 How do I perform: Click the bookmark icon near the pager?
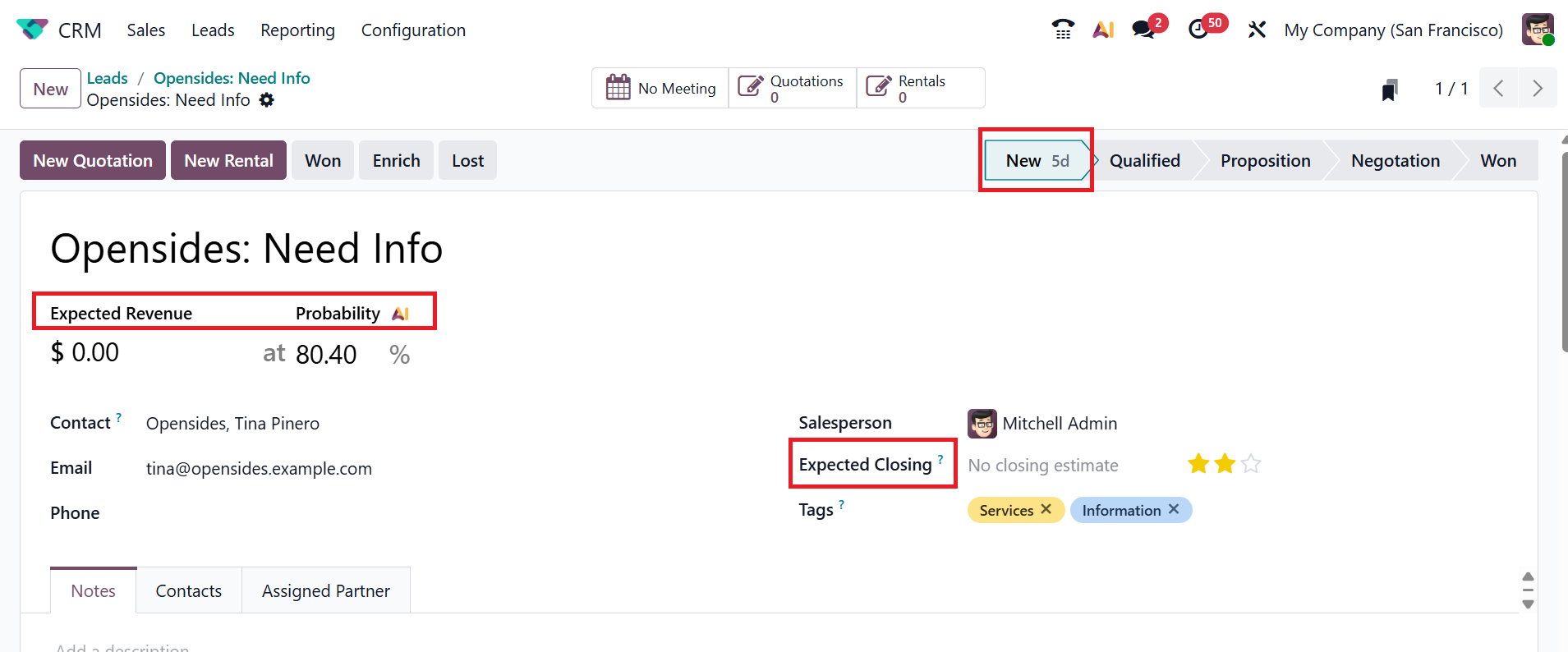pyautogui.click(x=1390, y=89)
